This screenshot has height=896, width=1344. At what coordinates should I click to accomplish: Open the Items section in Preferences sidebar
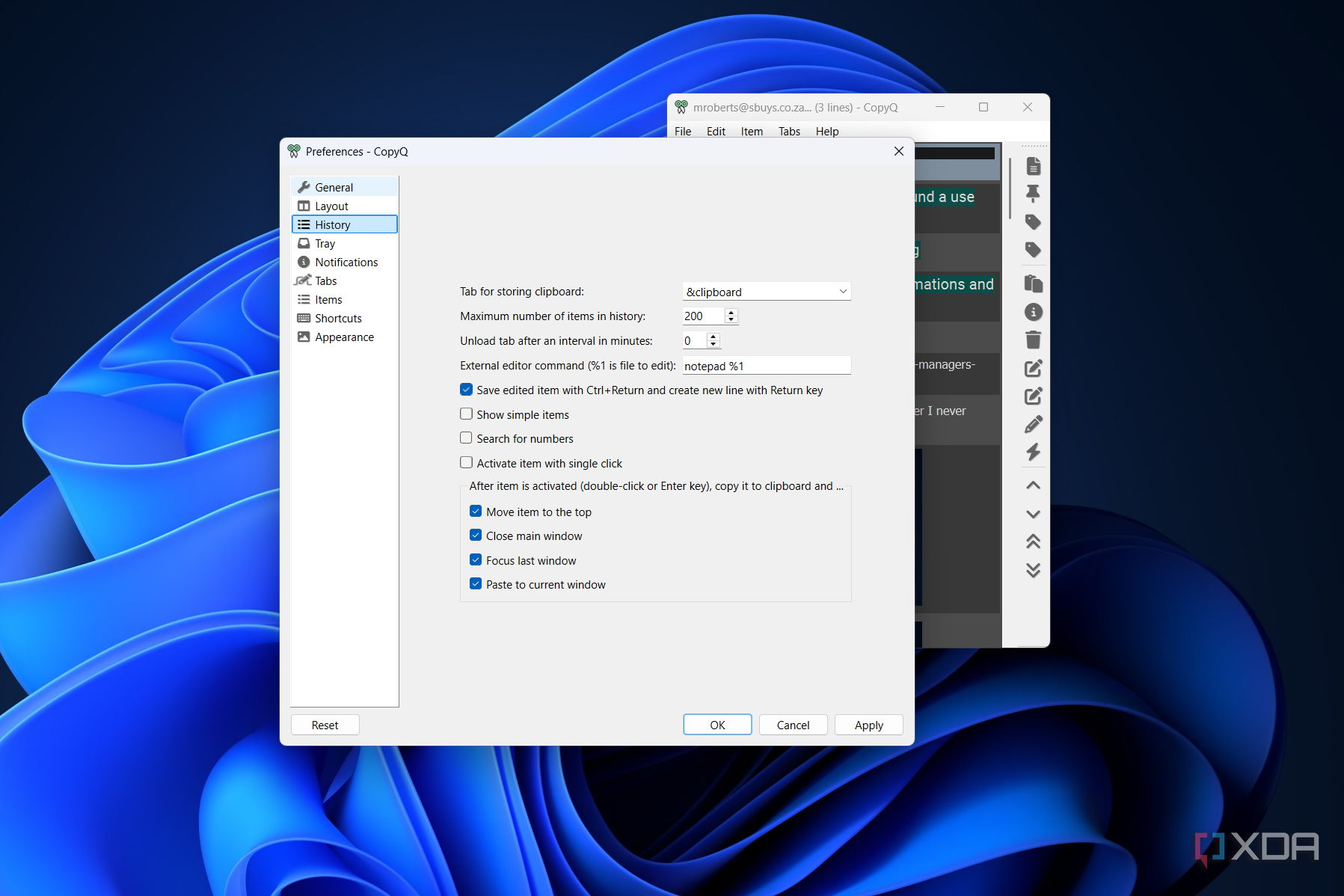(344, 299)
